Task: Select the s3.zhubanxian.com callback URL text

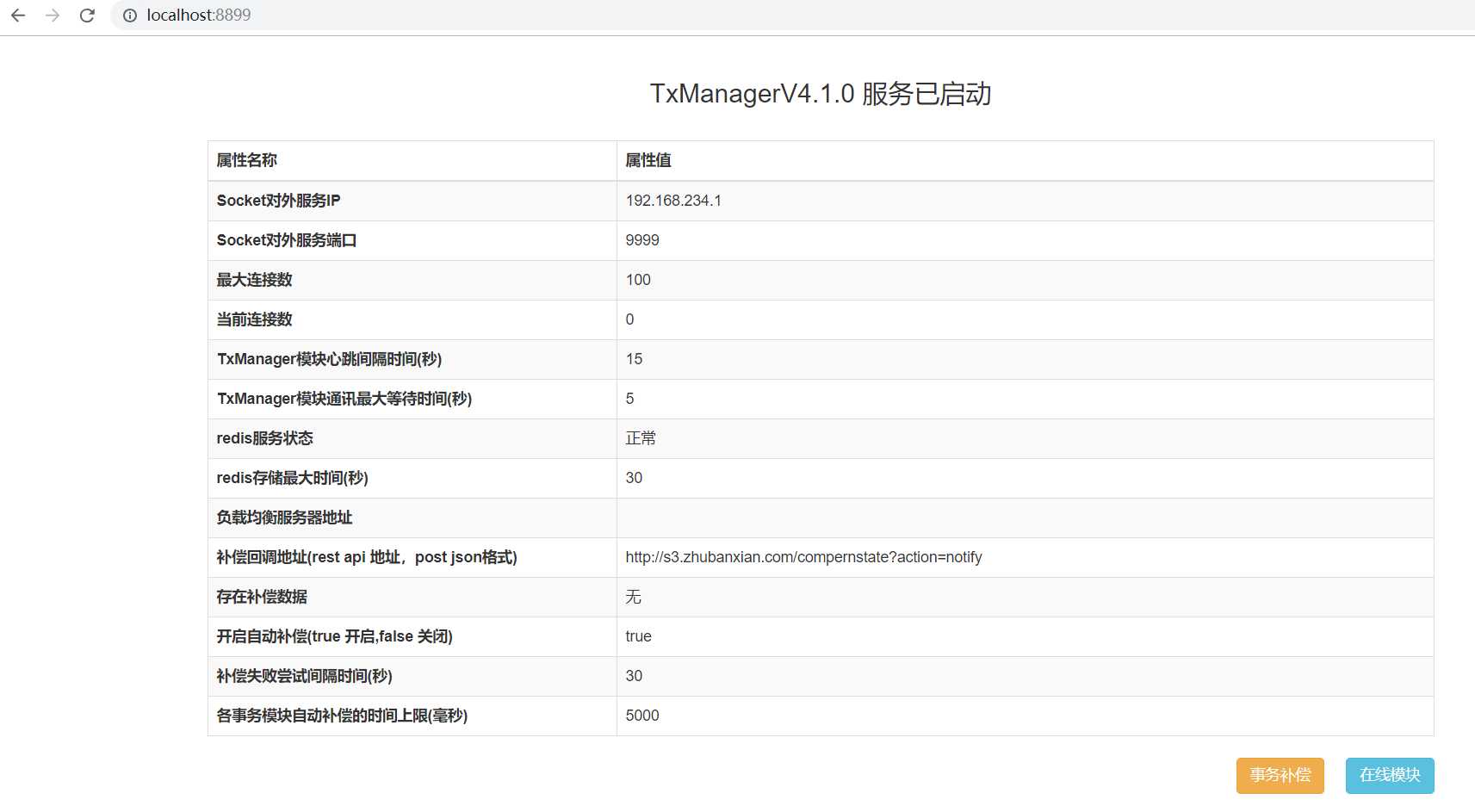Action: pos(803,557)
